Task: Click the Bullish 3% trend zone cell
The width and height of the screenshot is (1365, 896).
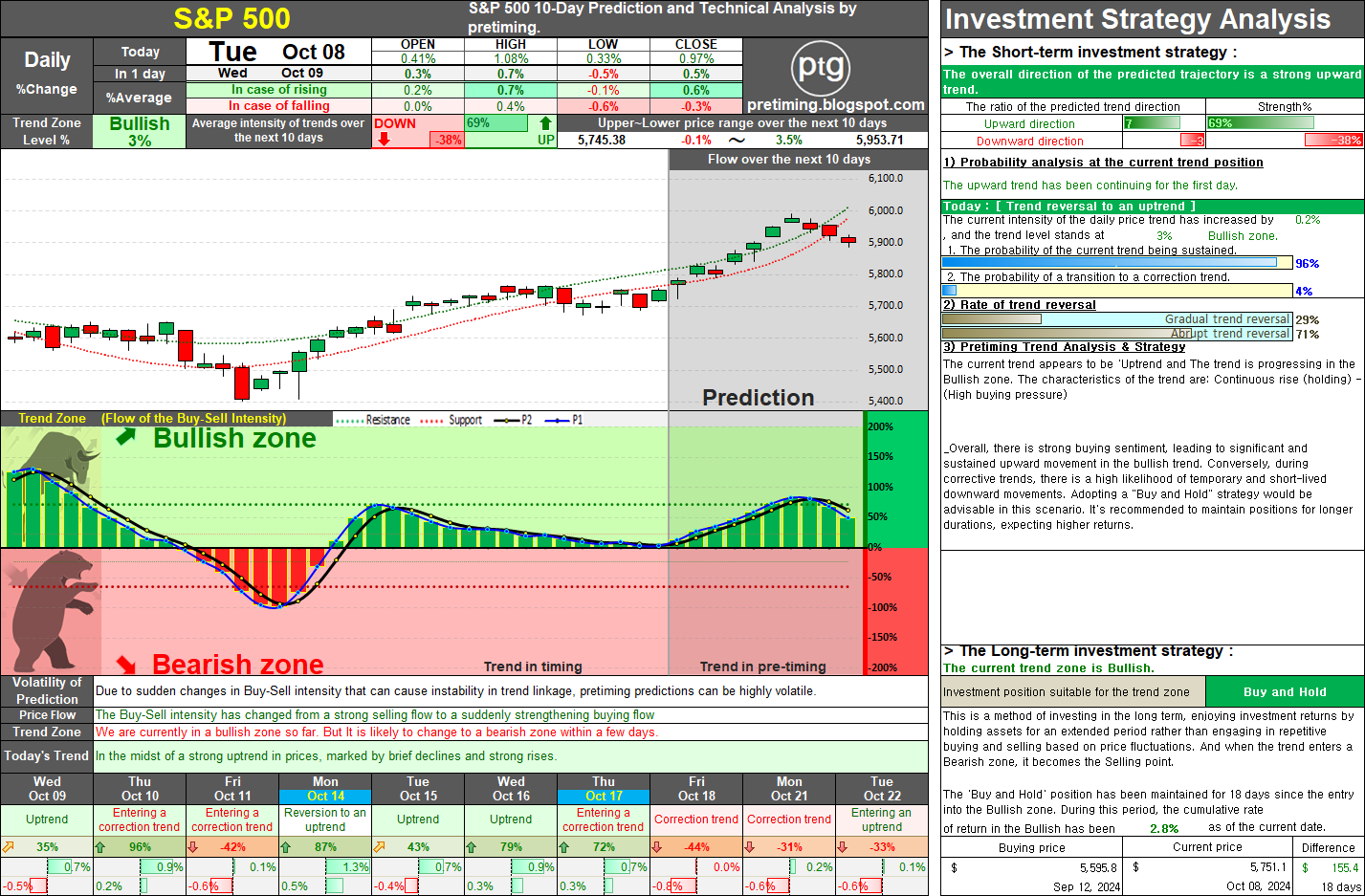Action: 140,131
